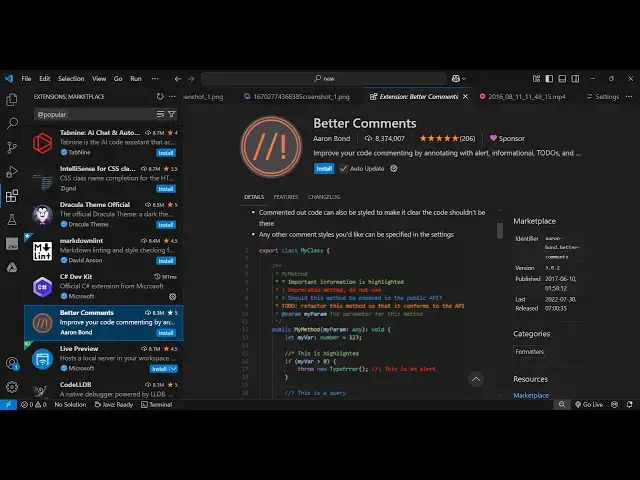Install the markdownlint extension
Image resolution: width=640 pixels, height=480 pixels.
coord(166,261)
